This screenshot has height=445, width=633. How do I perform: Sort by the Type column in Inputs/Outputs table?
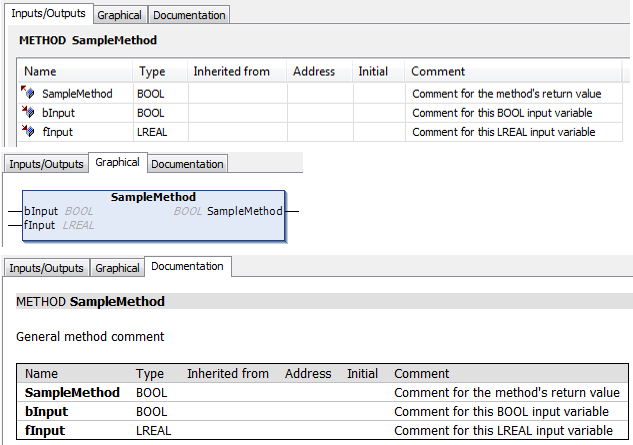click(x=160, y=71)
